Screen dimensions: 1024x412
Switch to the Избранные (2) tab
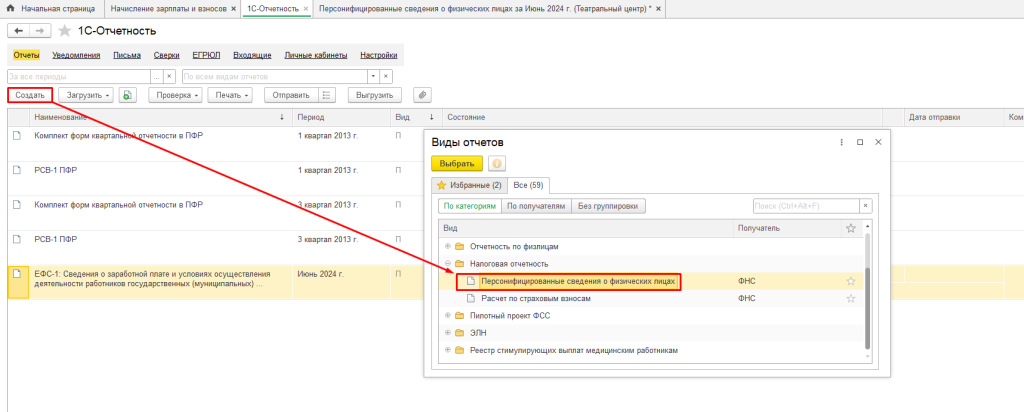tap(468, 185)
